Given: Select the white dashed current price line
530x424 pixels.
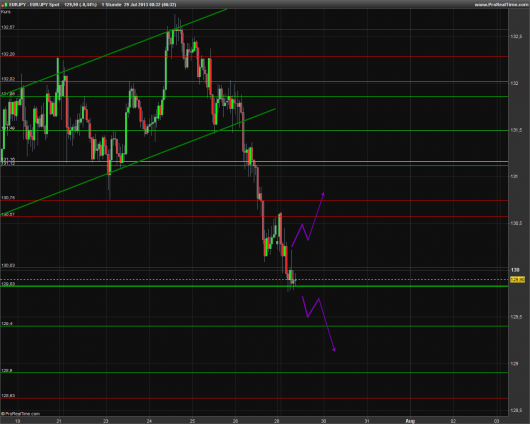Looking at the screenshot, I should pos(254,280).
